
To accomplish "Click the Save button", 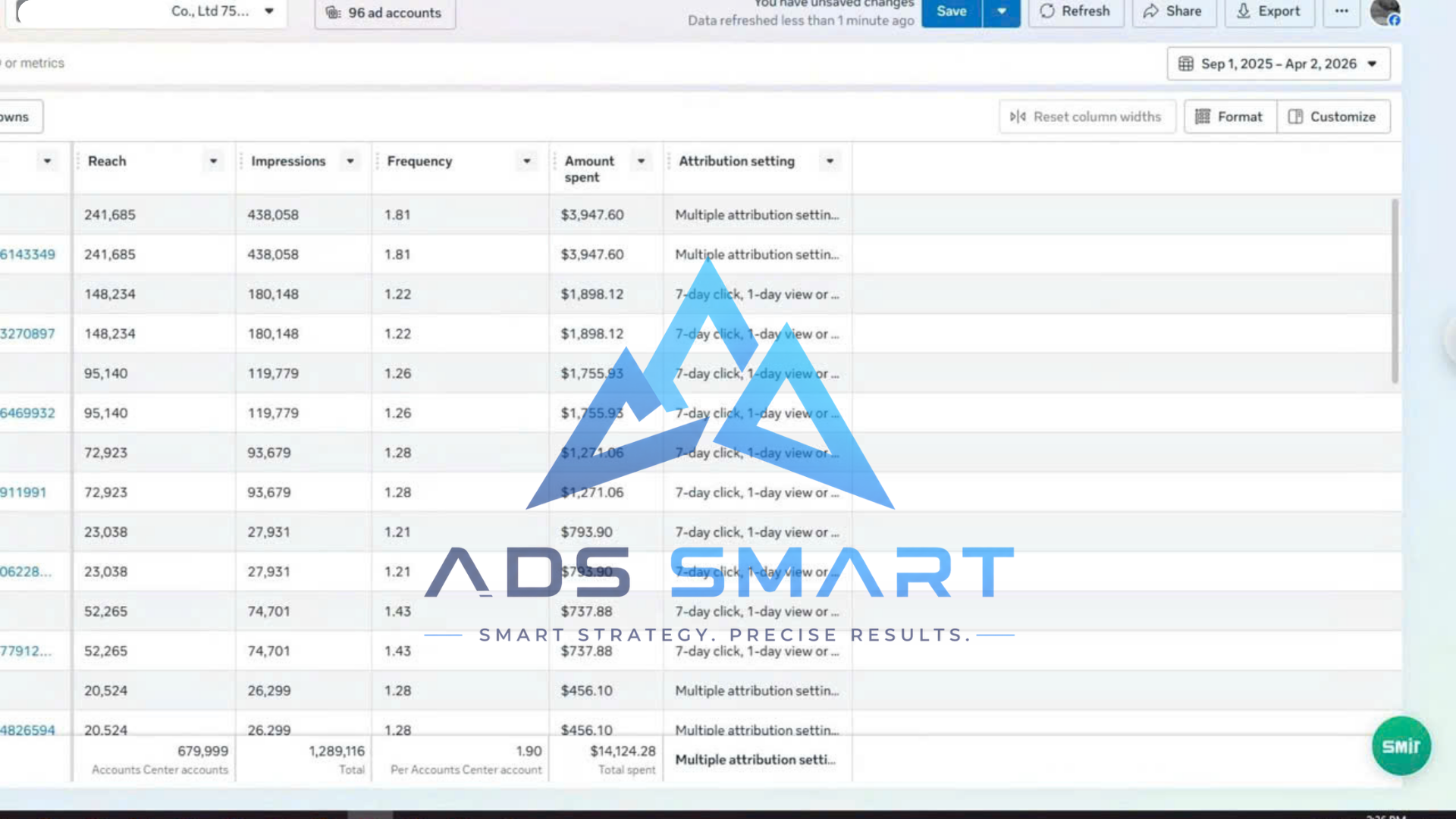I will coord(952,11).
